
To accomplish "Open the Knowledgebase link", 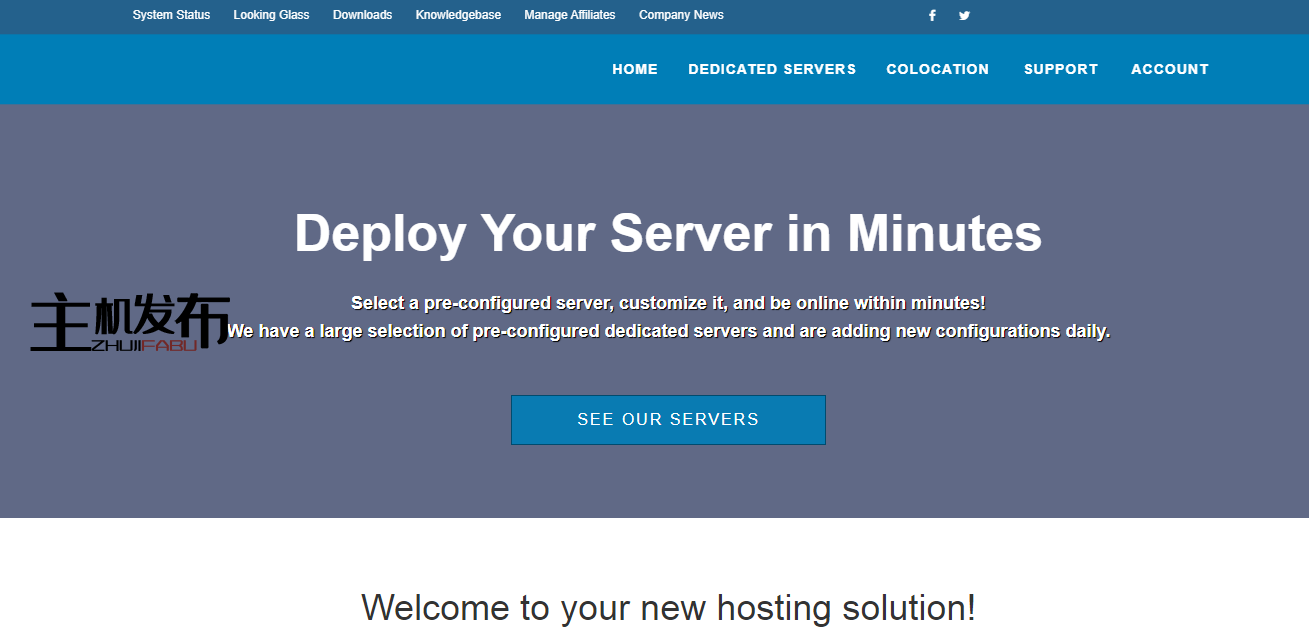I will 458,15.
